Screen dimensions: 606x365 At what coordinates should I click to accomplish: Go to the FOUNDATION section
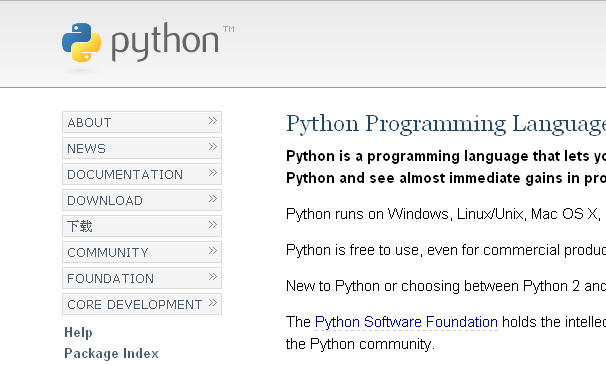click(x=142, y=278)
